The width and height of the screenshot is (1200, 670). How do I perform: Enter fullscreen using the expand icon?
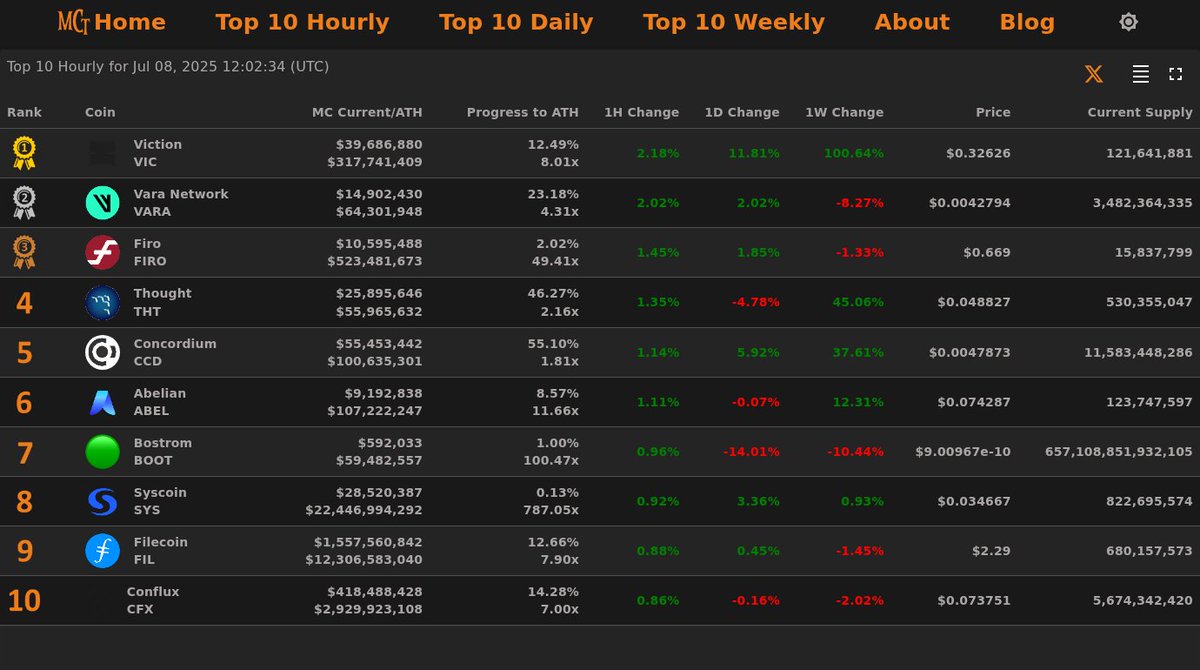pyautogui.click(x=1175, y=73)
